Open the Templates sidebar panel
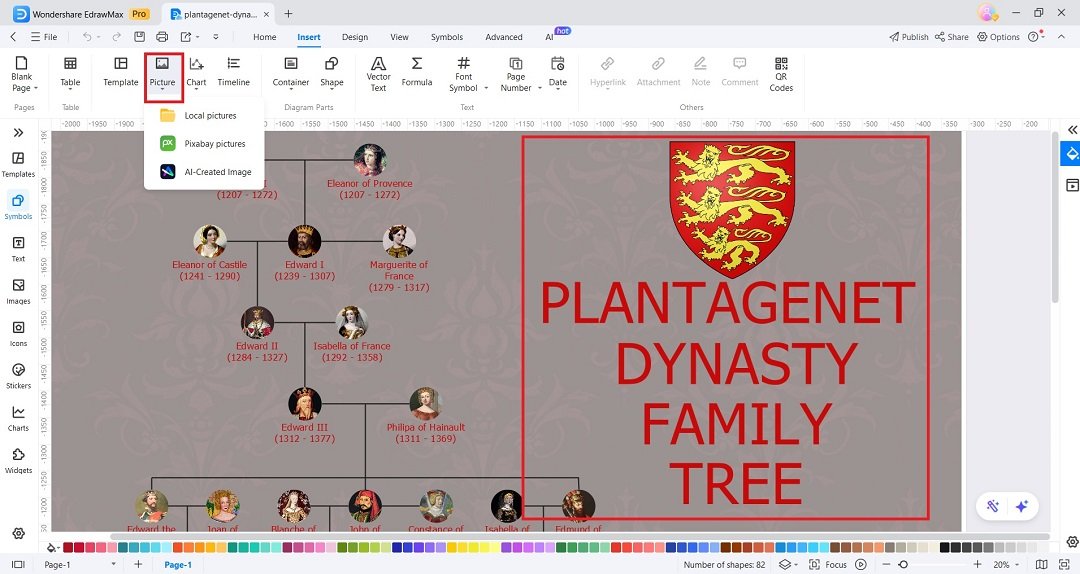Screen dimensions: 1080x574 [19, 165]
